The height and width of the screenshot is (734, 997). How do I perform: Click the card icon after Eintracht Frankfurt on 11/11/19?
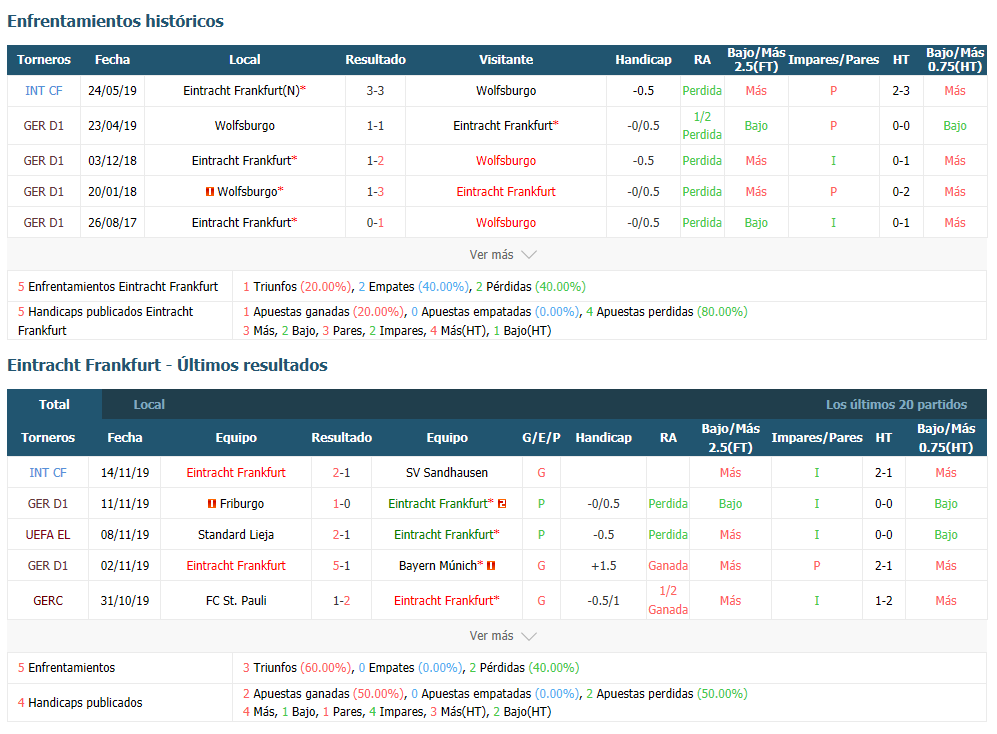502,504
